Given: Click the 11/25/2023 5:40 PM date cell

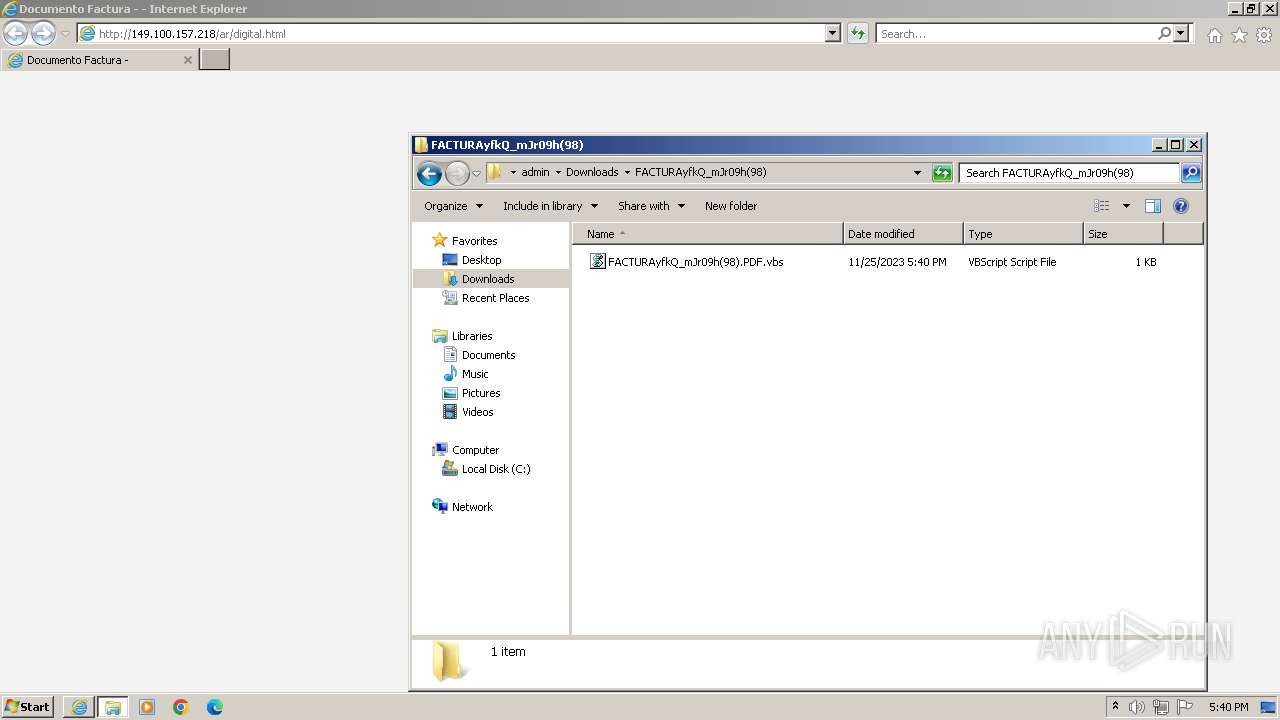Looking at the screenshot, I should [x=897, y=262].
